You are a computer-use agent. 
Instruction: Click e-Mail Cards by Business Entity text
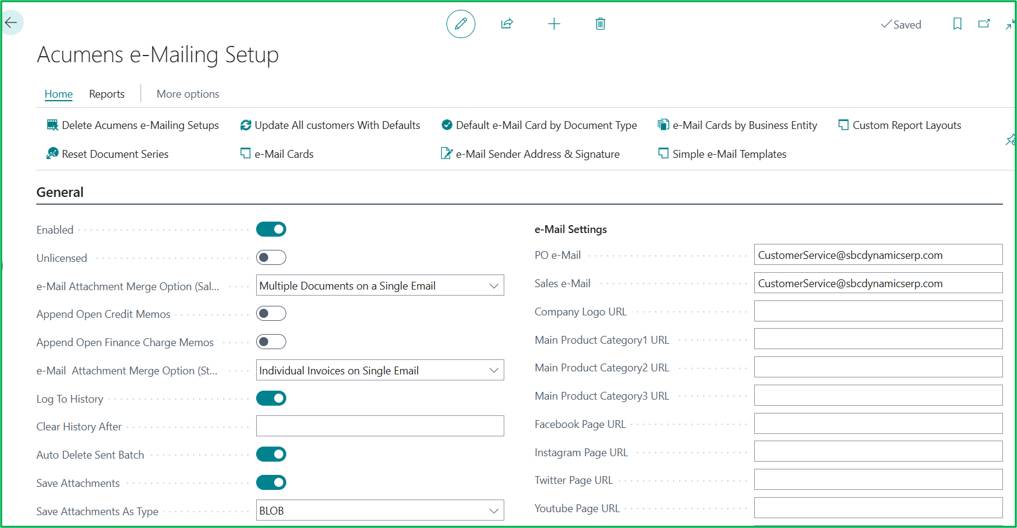(x=745, y=125)
